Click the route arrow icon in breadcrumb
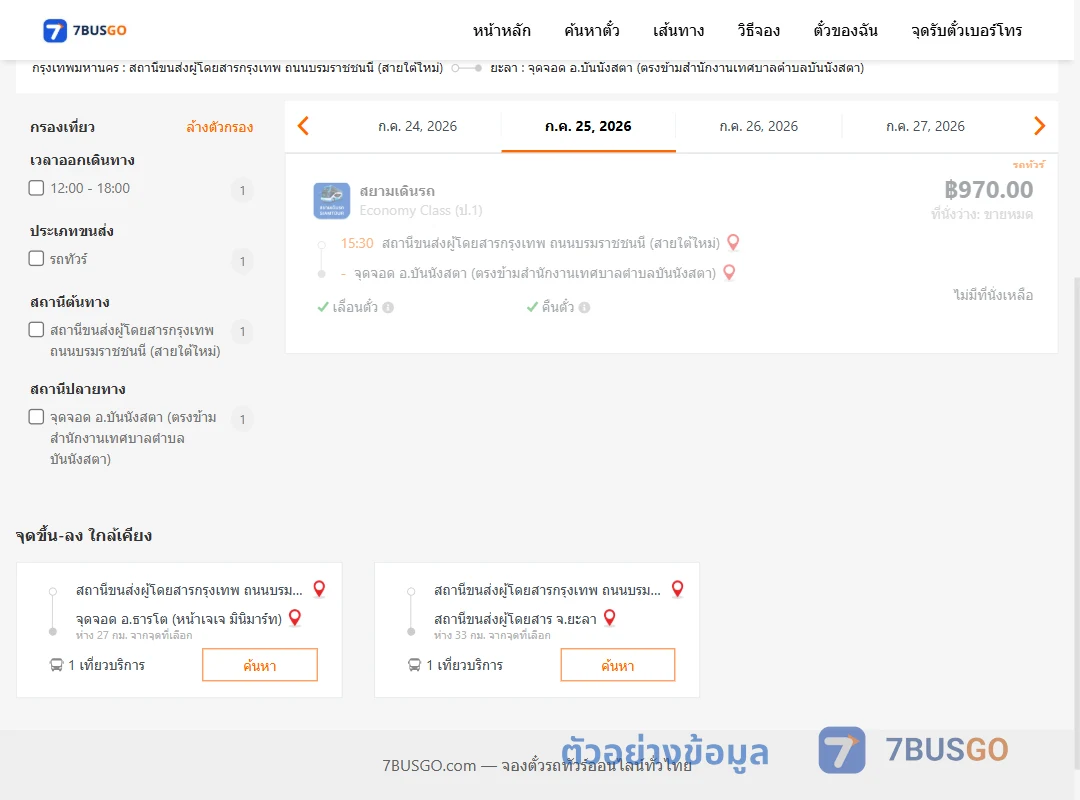Viewport: 1080px width, 800px height. point(466,68)
